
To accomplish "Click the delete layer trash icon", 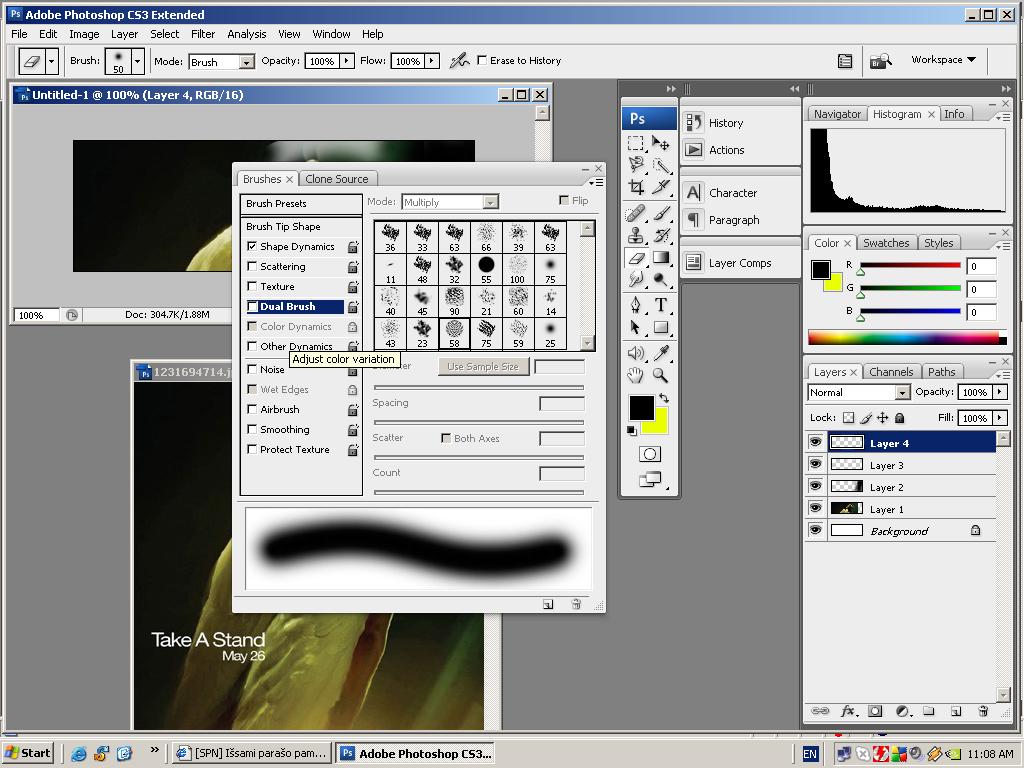I will (983, 711).
